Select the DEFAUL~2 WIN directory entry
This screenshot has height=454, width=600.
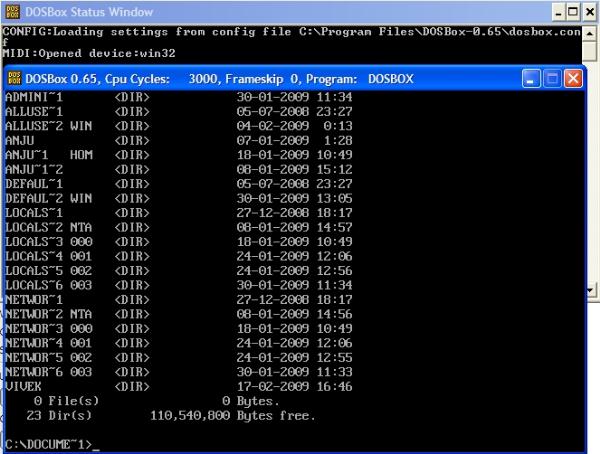[x=179, y=198]
